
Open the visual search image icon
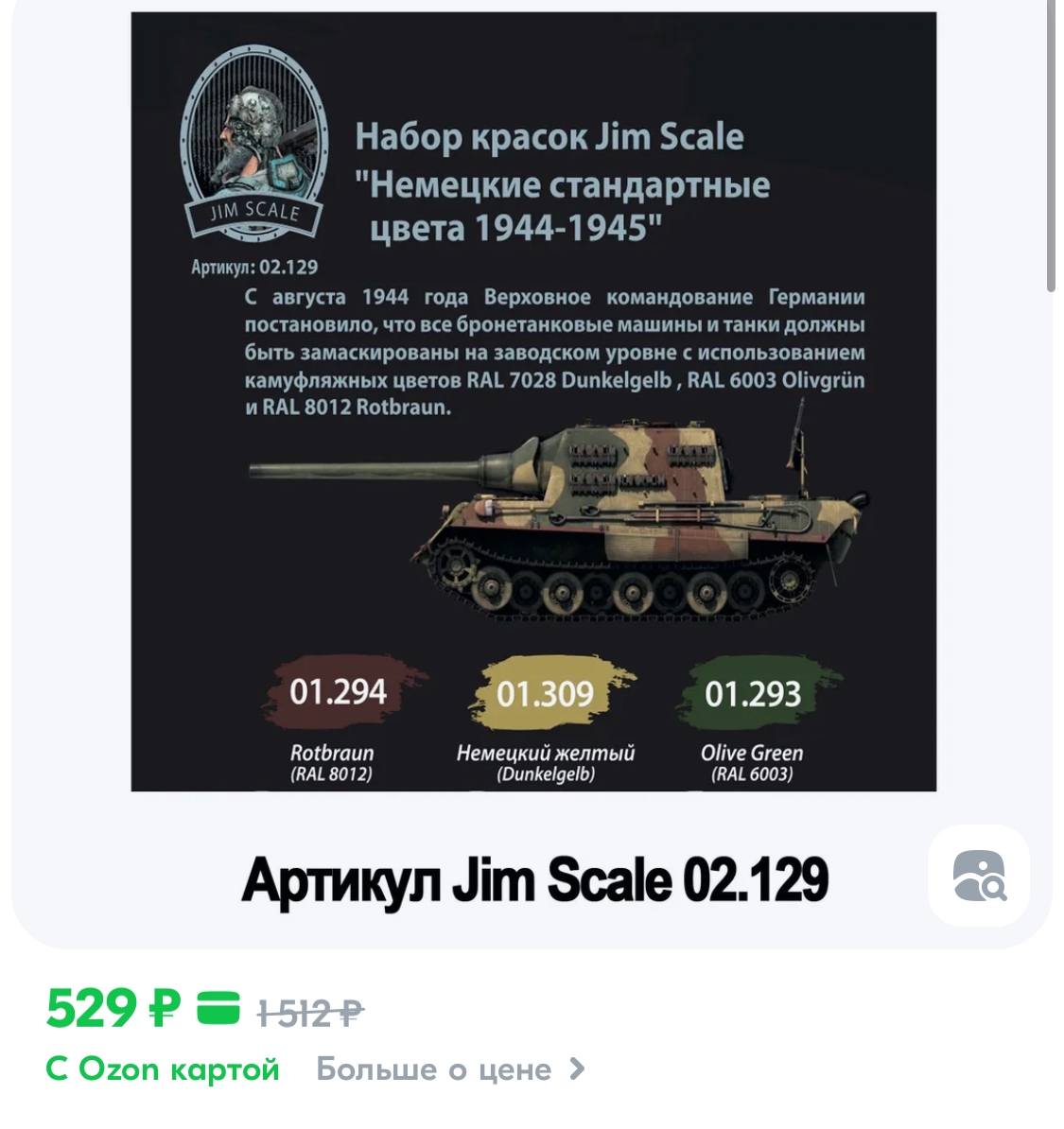[979, 876]
